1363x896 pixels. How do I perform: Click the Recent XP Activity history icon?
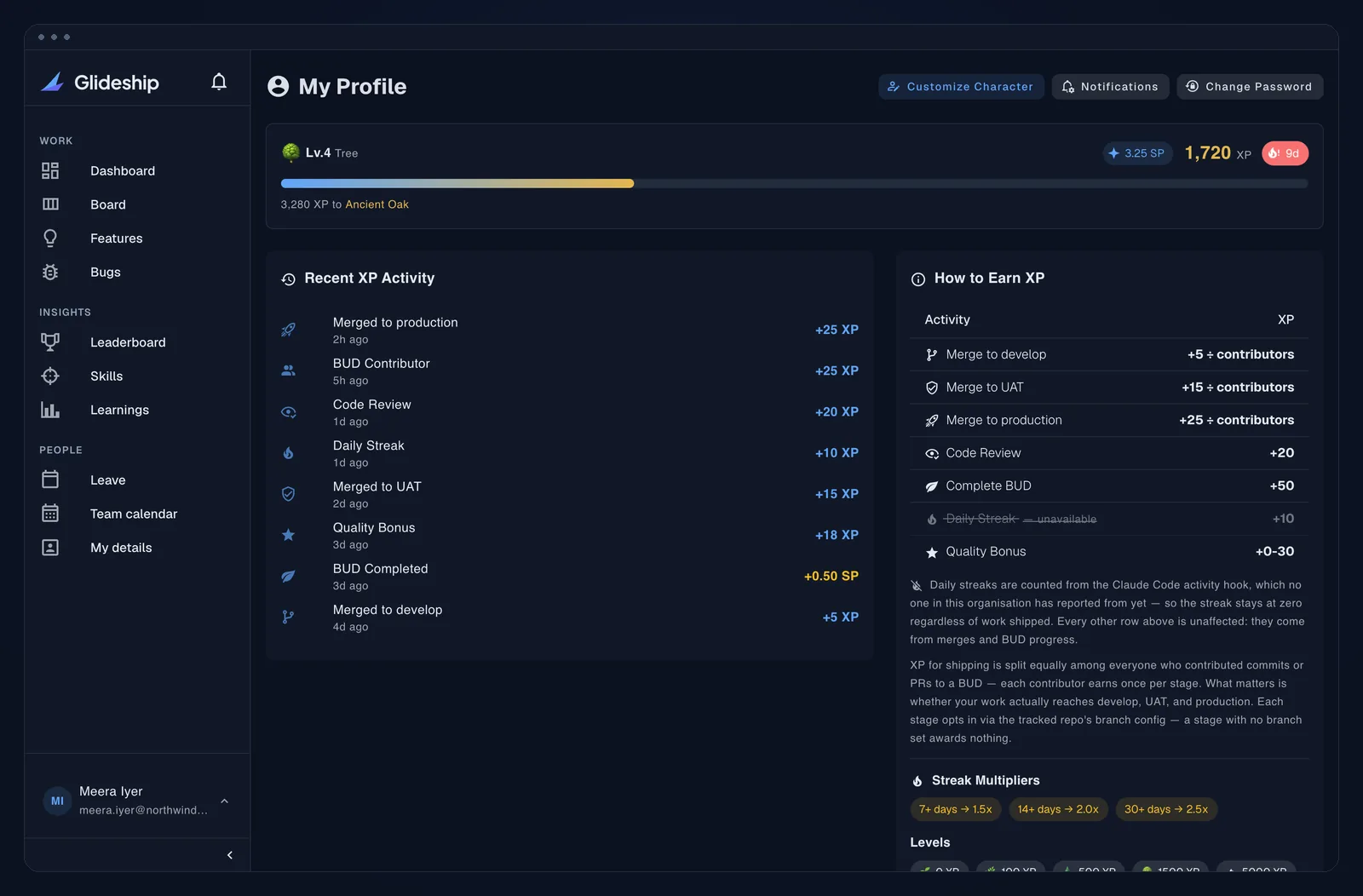click(288, 279)
